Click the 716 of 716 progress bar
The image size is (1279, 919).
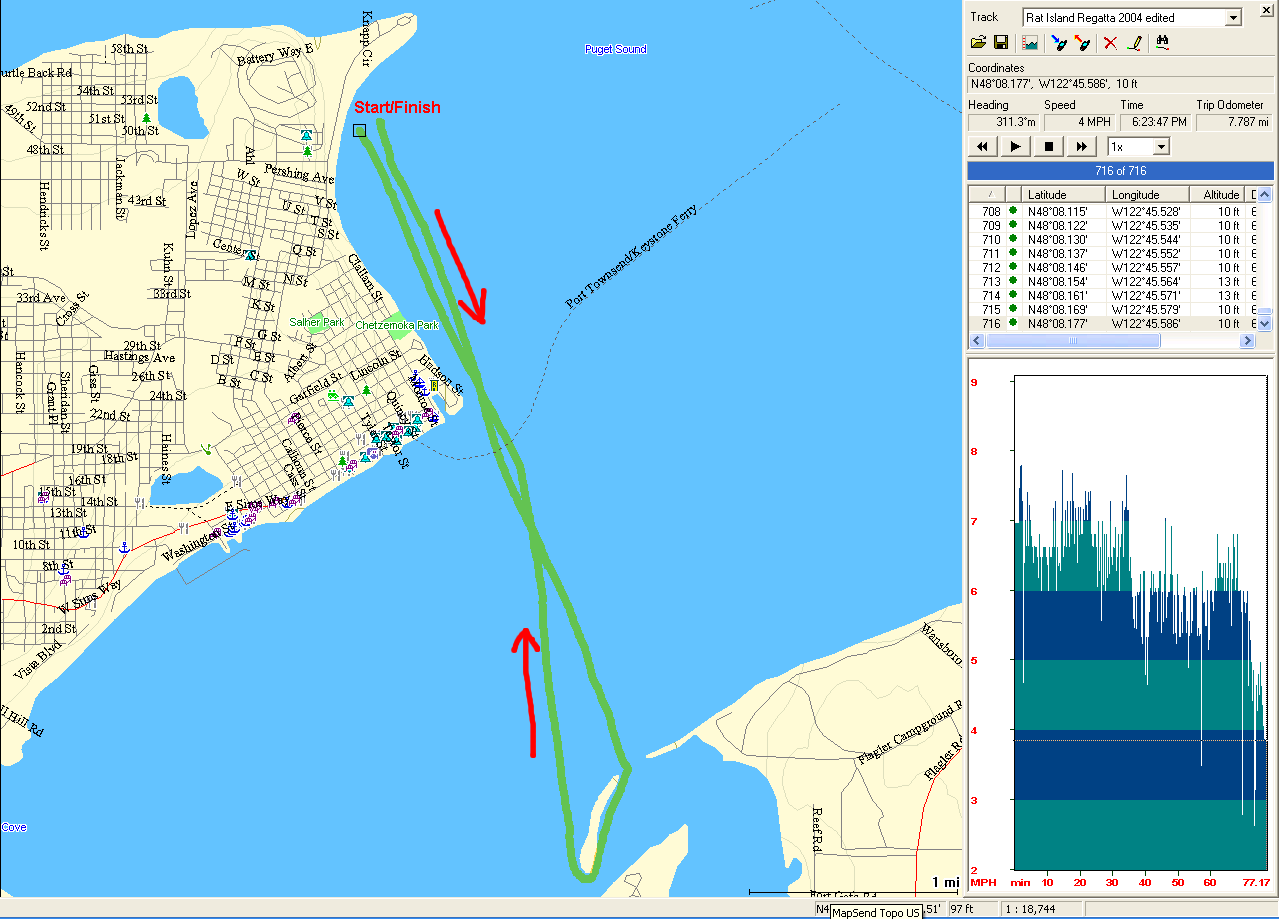[x=1120, y=171]
